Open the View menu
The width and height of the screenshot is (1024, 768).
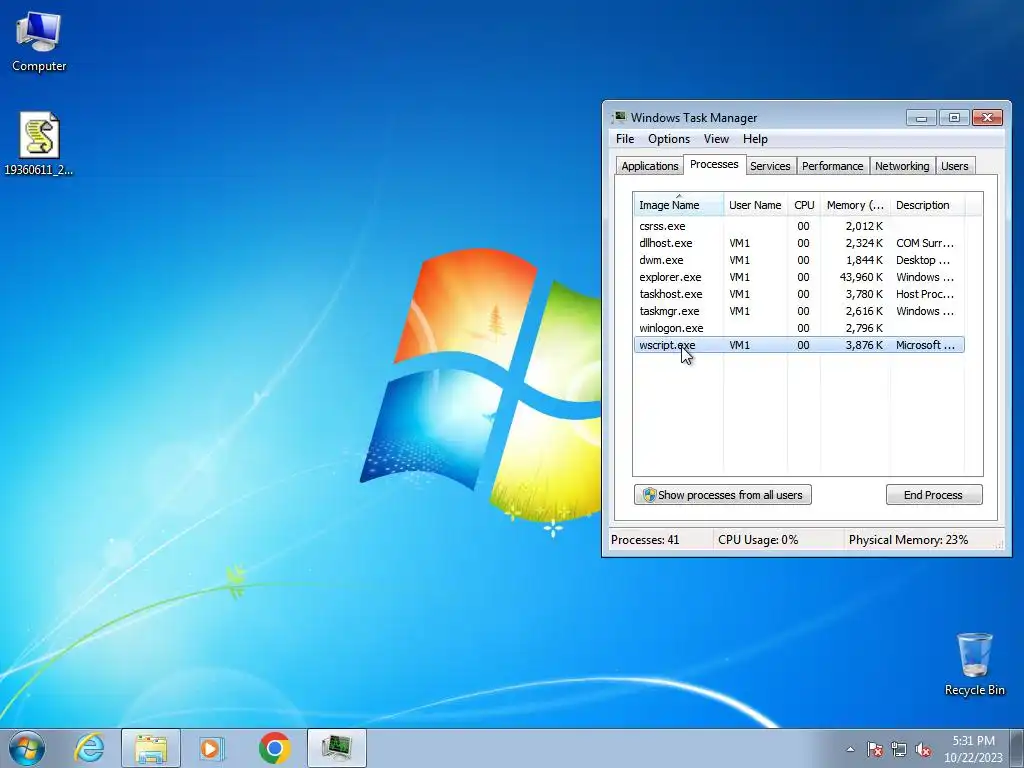[716, 138]
